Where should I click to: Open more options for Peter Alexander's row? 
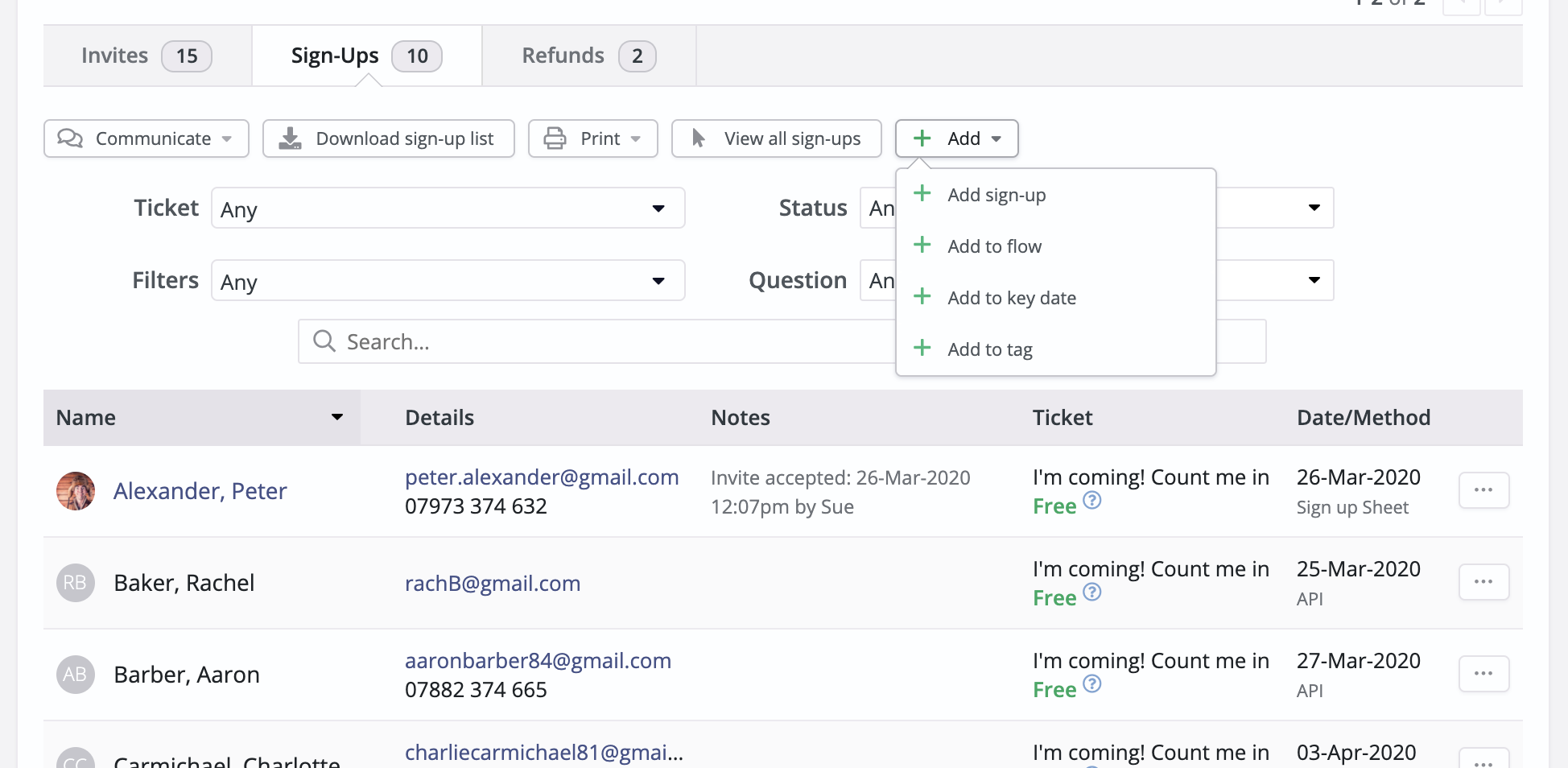1483,490
